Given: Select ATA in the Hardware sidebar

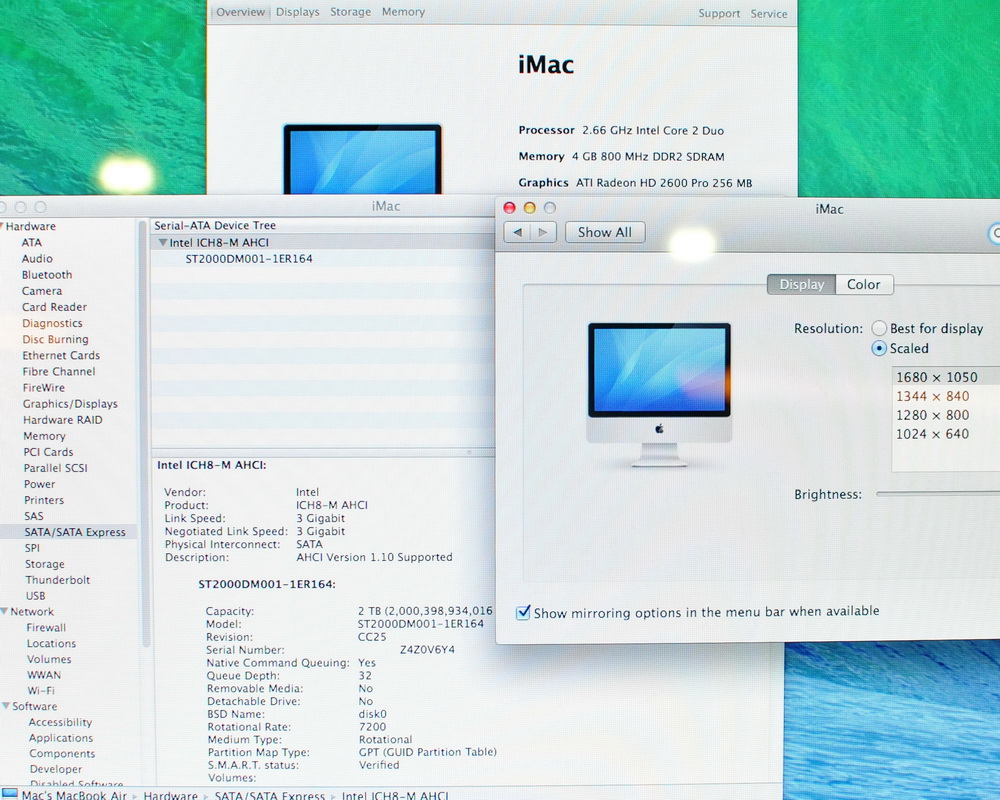Looking at the screenshot, I should coord(31,242).
